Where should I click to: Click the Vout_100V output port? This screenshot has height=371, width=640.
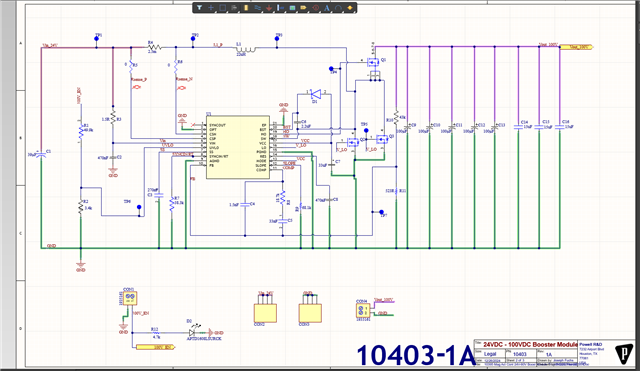[x=576, y=47]
